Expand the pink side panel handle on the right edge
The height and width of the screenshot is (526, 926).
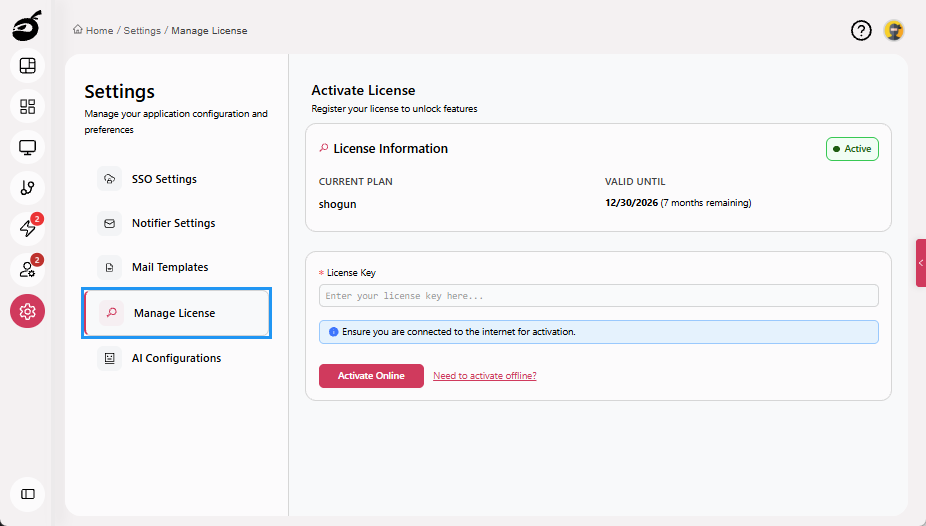921,263
